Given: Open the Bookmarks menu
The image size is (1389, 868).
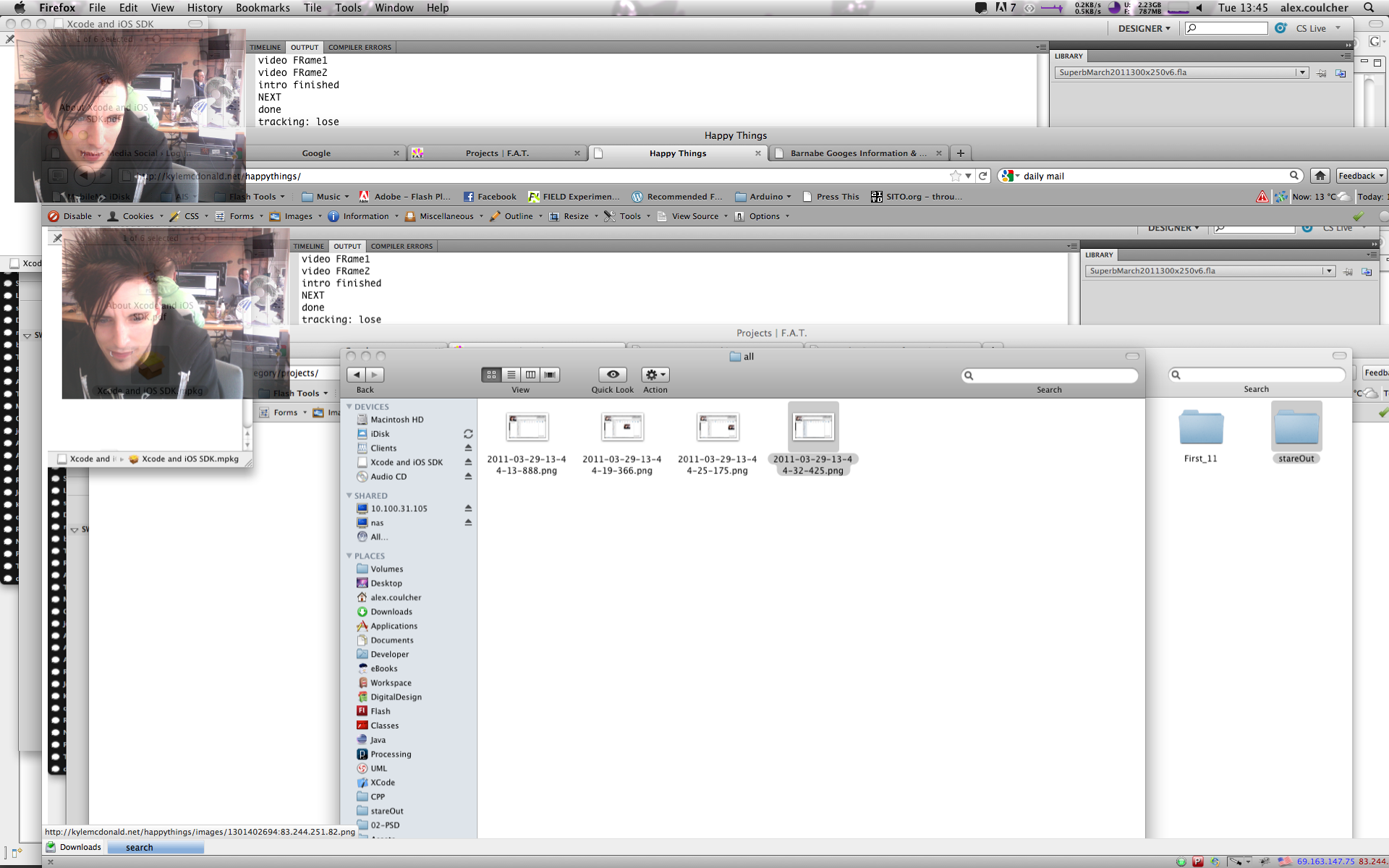Looking at the screenshot, I should point(263,7).
